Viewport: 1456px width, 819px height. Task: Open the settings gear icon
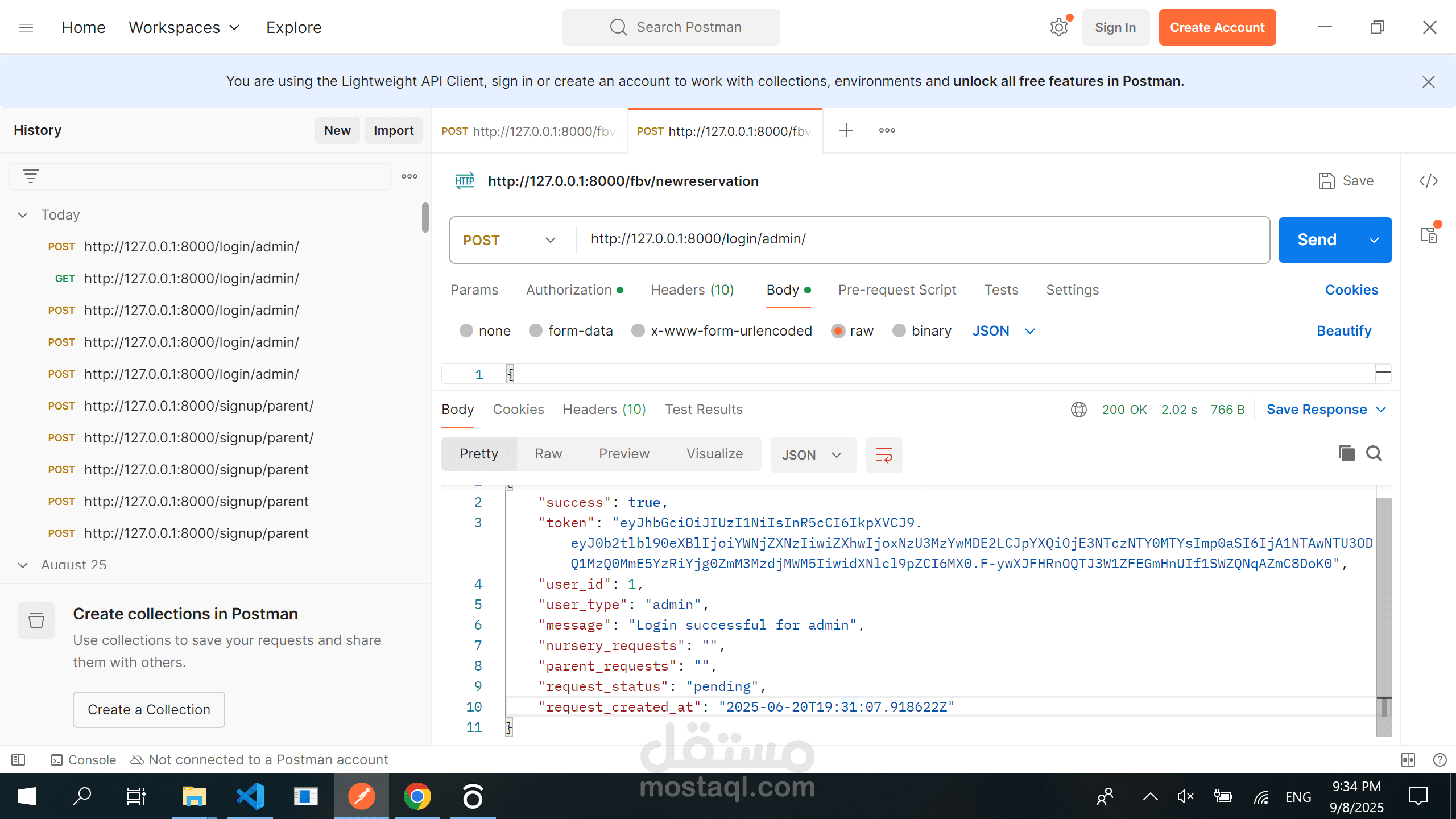coord(1059,27)
